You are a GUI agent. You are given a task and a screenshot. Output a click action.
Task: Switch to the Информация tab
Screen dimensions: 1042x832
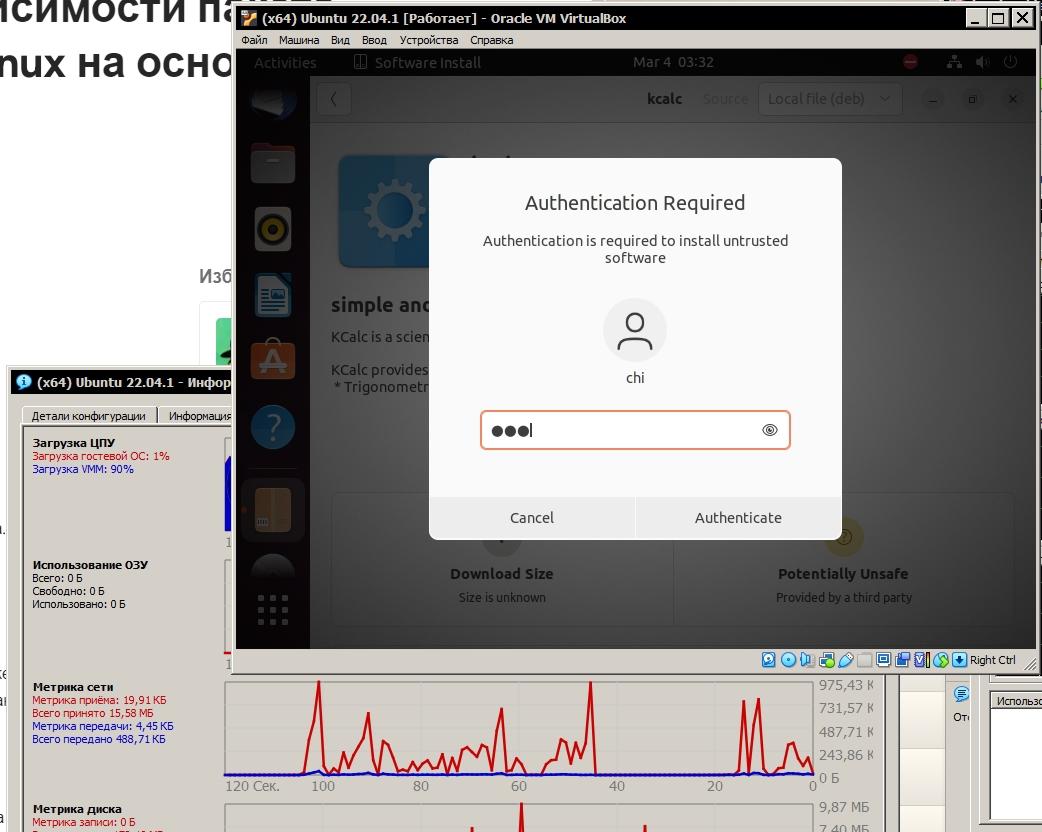pyautogui.click(x=197, y=415)
